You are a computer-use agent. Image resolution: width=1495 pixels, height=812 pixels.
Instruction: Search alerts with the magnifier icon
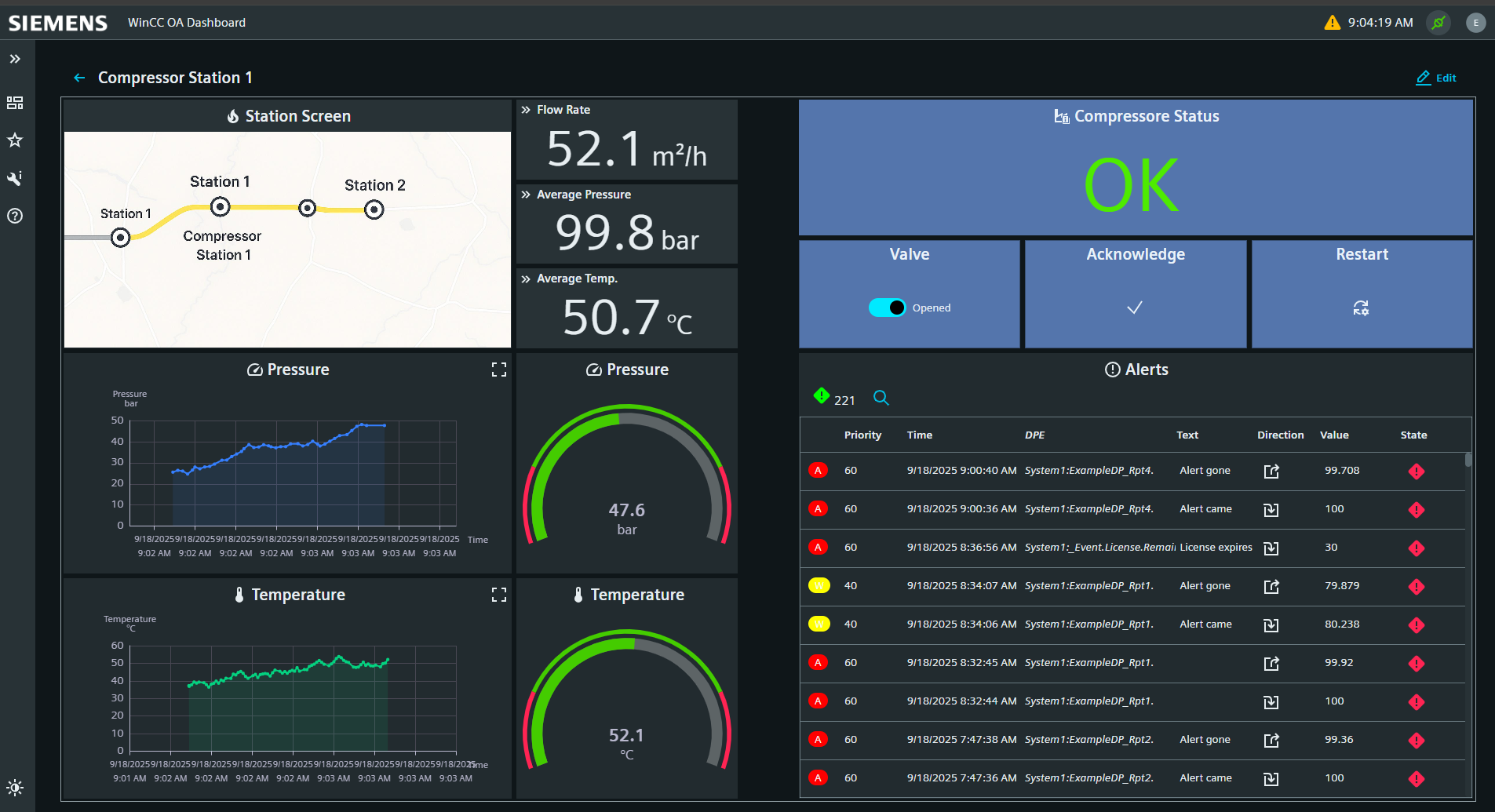pos(881,398)
